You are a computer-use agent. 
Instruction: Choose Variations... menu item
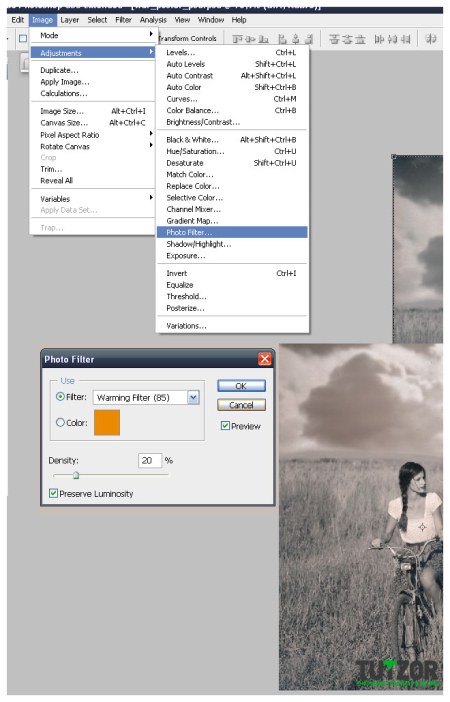(232, 326)
